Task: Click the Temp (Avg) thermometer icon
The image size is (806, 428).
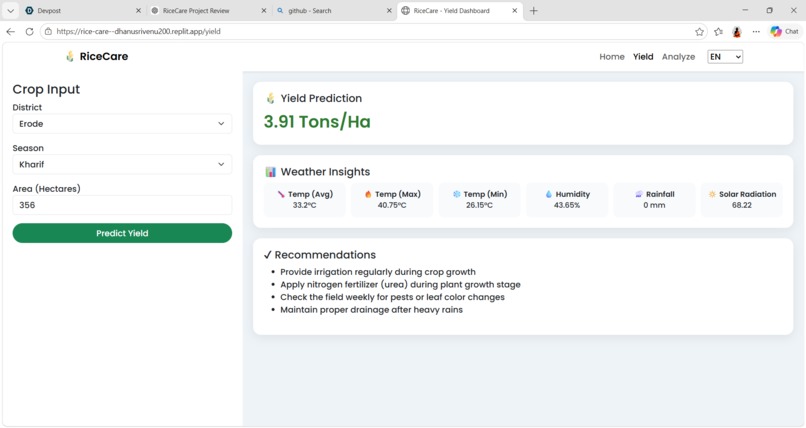Action: 281,194
